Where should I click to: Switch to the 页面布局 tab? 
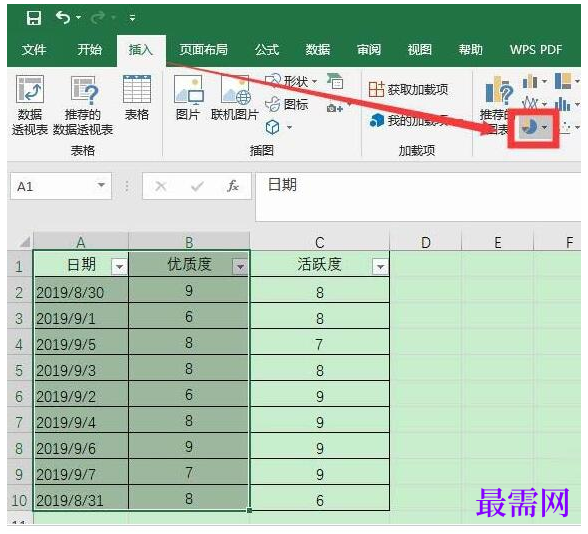(203, 50)
